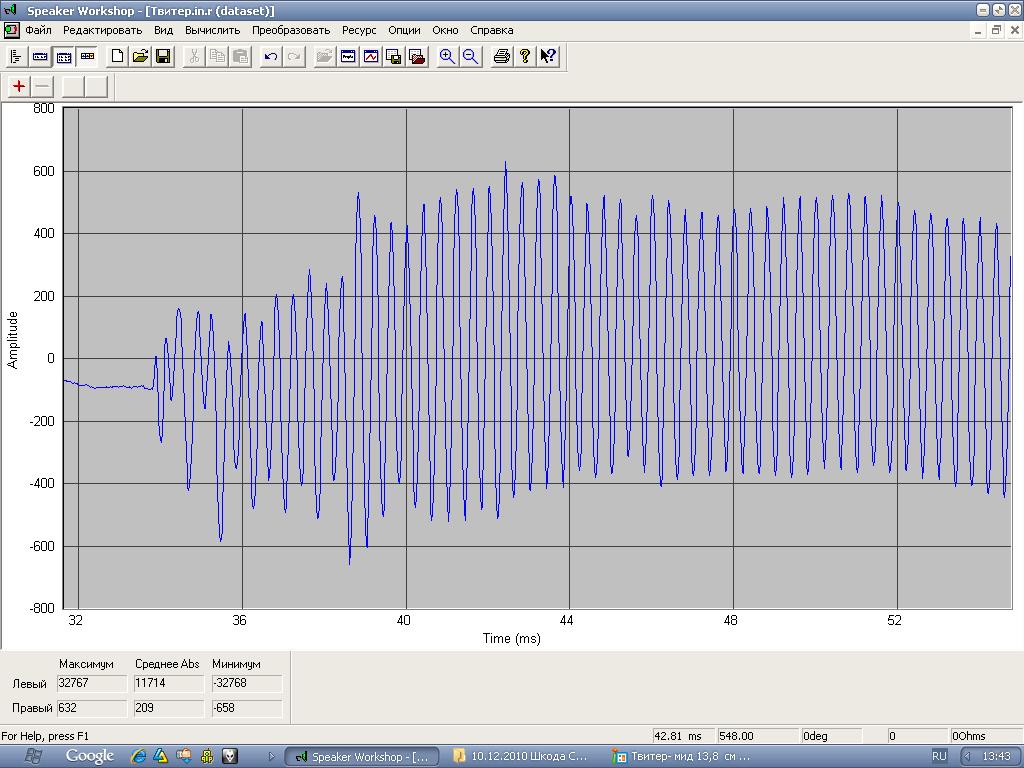Open the Файл menu
The image size is (1024, 768).
pos(38,30)
